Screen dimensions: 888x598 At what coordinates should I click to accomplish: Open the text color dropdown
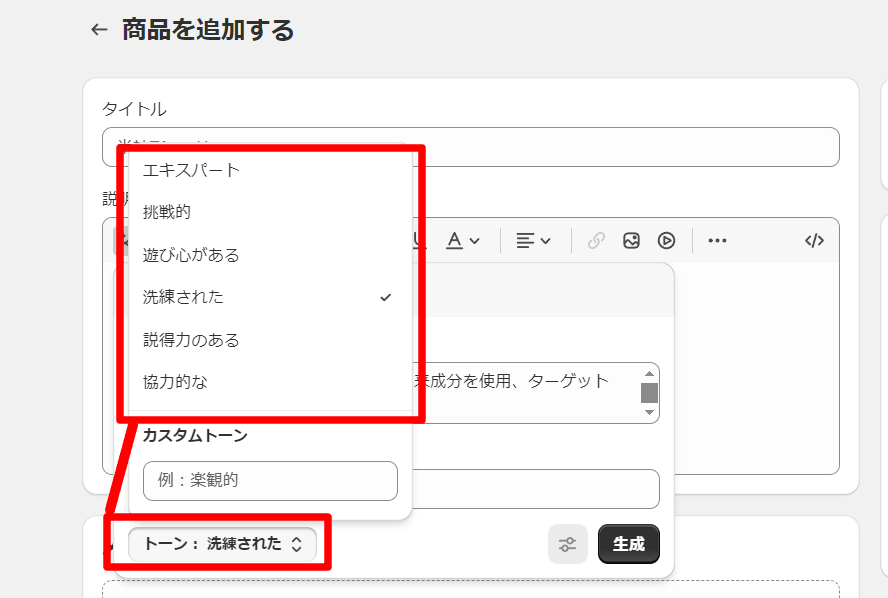pos(462,240)
